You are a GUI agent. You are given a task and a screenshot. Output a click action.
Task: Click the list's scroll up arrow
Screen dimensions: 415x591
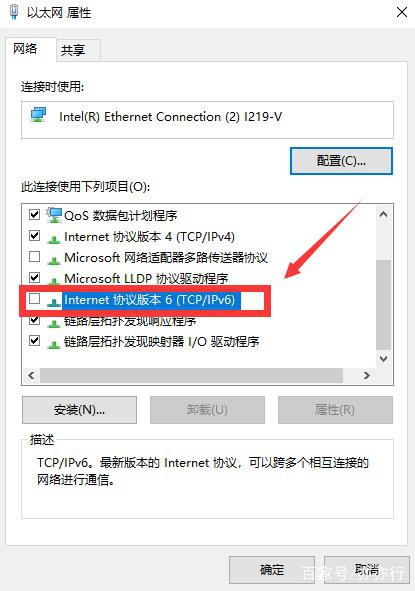coord(384,214)
